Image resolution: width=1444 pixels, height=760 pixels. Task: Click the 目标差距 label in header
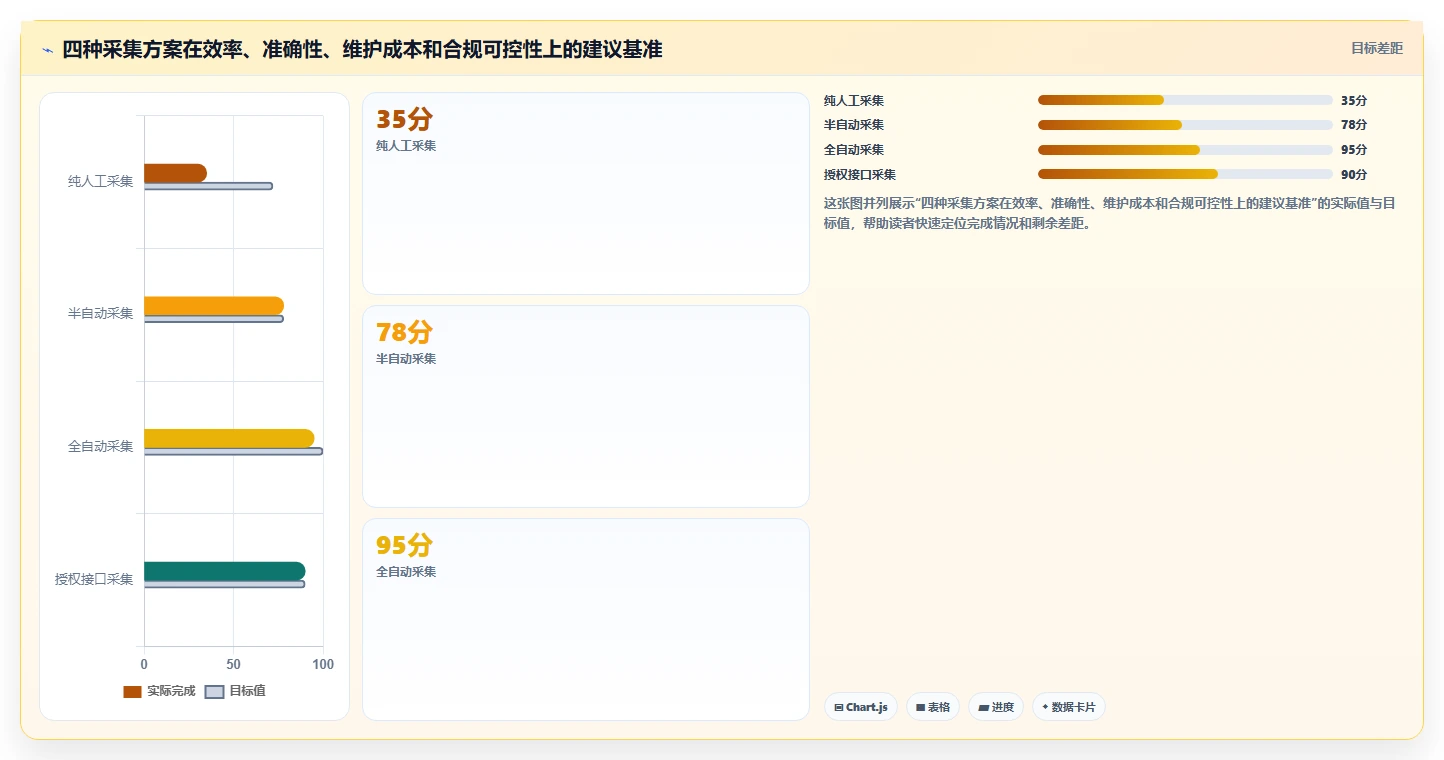coord(1377,48)
